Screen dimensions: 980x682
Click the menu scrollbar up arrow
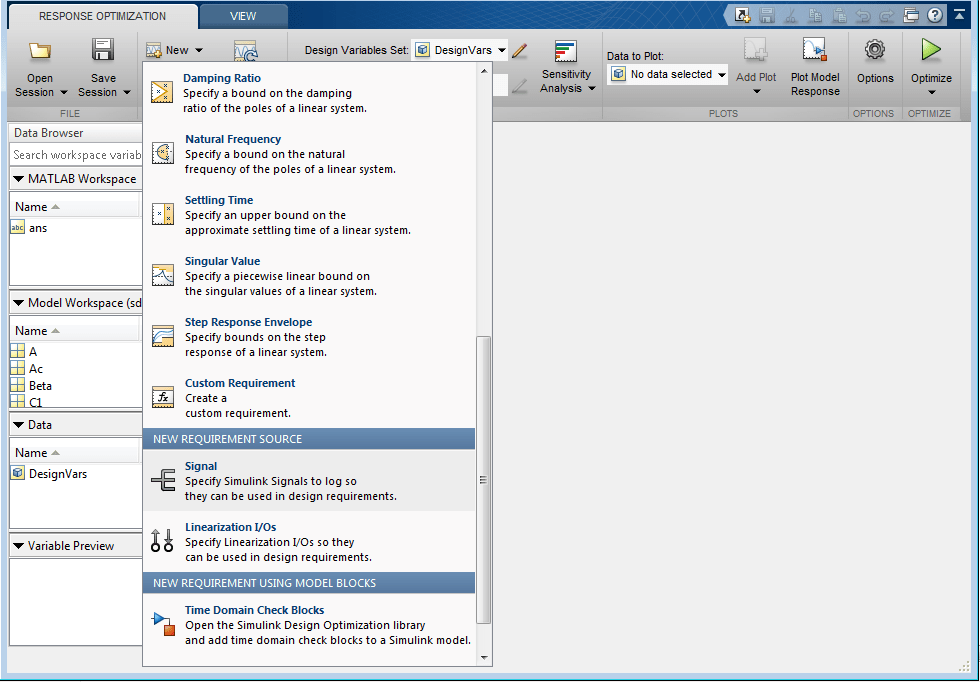click(x=484, y=71)
